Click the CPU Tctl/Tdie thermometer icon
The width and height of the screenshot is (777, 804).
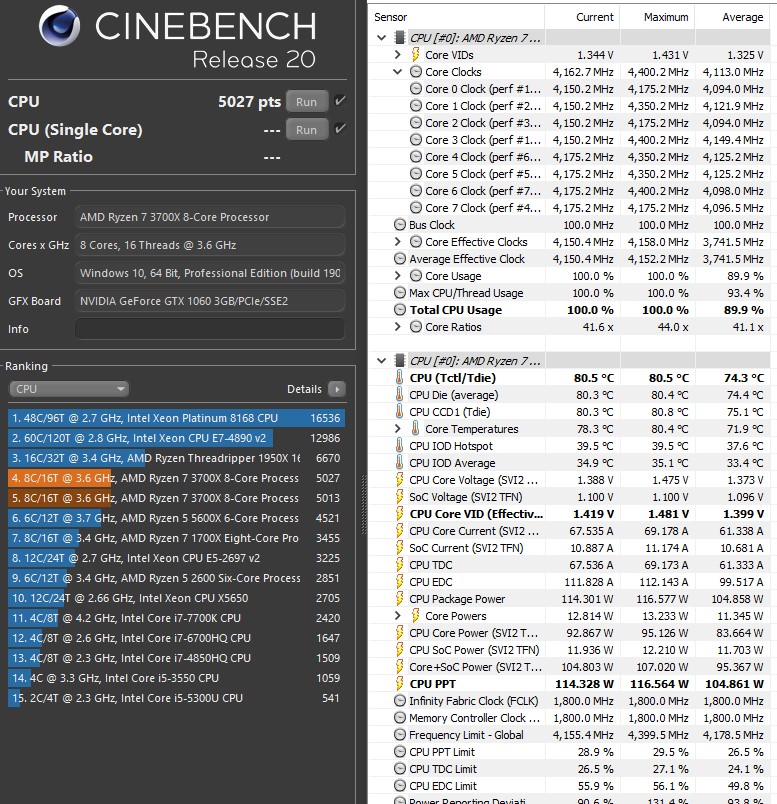(400, 378)
